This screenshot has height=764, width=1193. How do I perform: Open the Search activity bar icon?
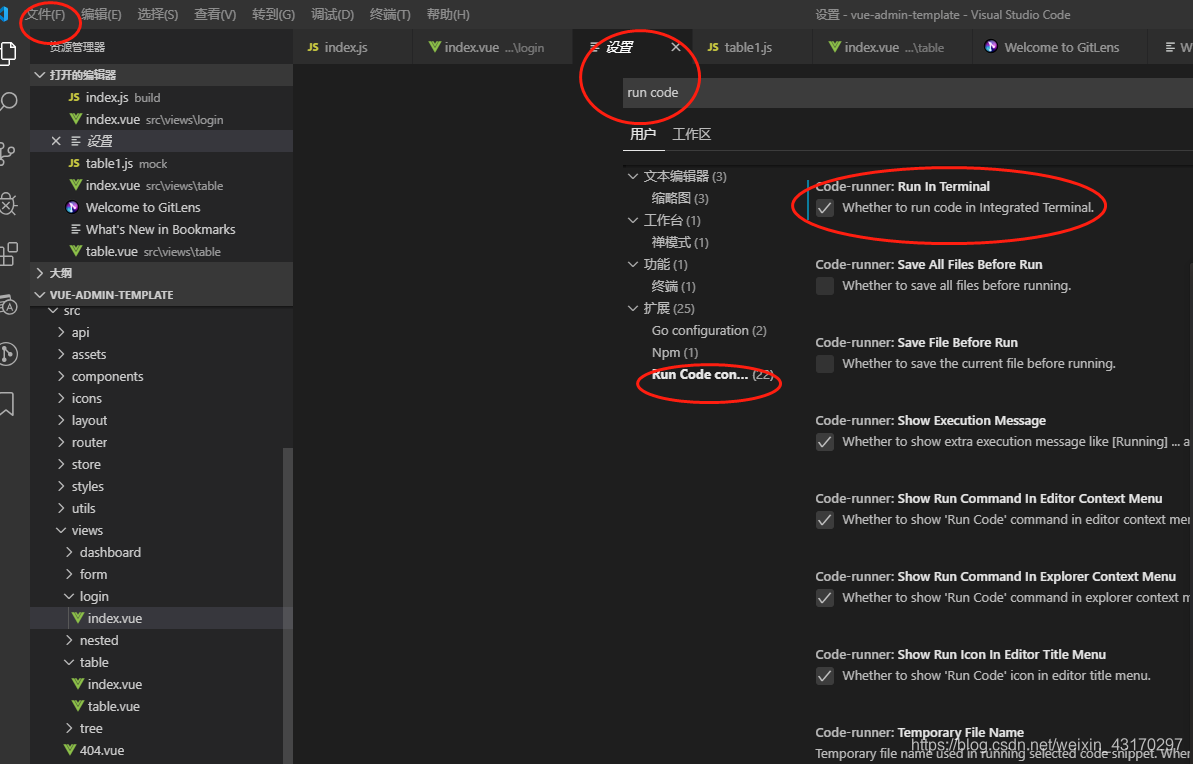(x=8, y=103)
